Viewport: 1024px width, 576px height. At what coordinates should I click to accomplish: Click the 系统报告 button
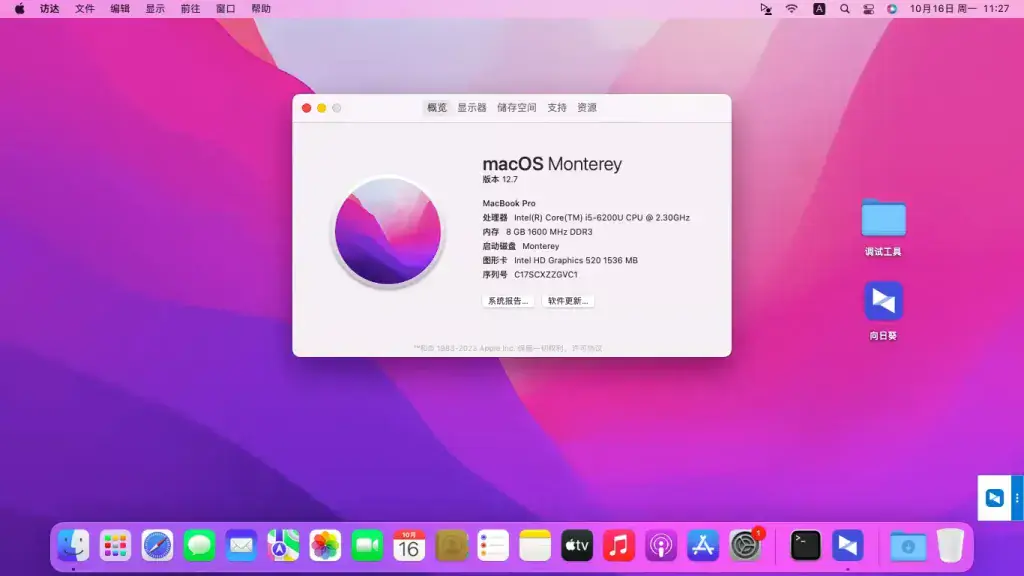point(508,301)
